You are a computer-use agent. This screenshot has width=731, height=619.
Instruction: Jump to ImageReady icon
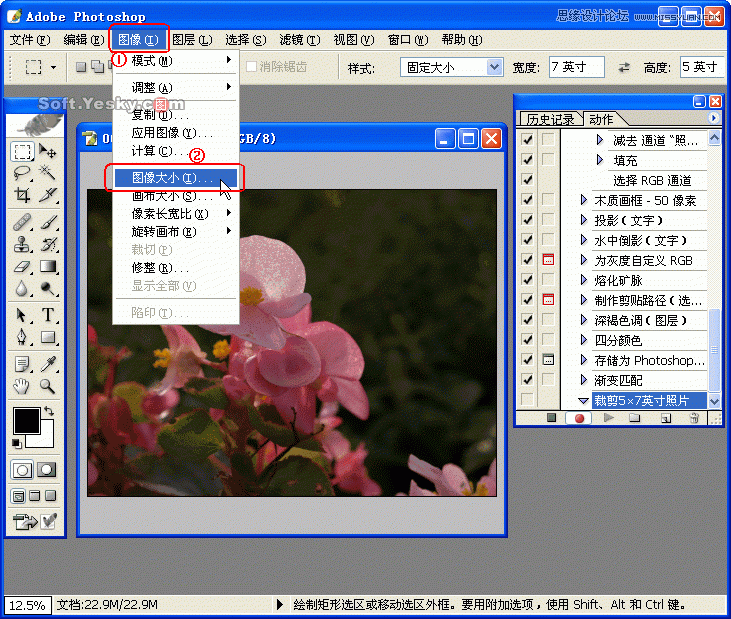coord(24,522)
